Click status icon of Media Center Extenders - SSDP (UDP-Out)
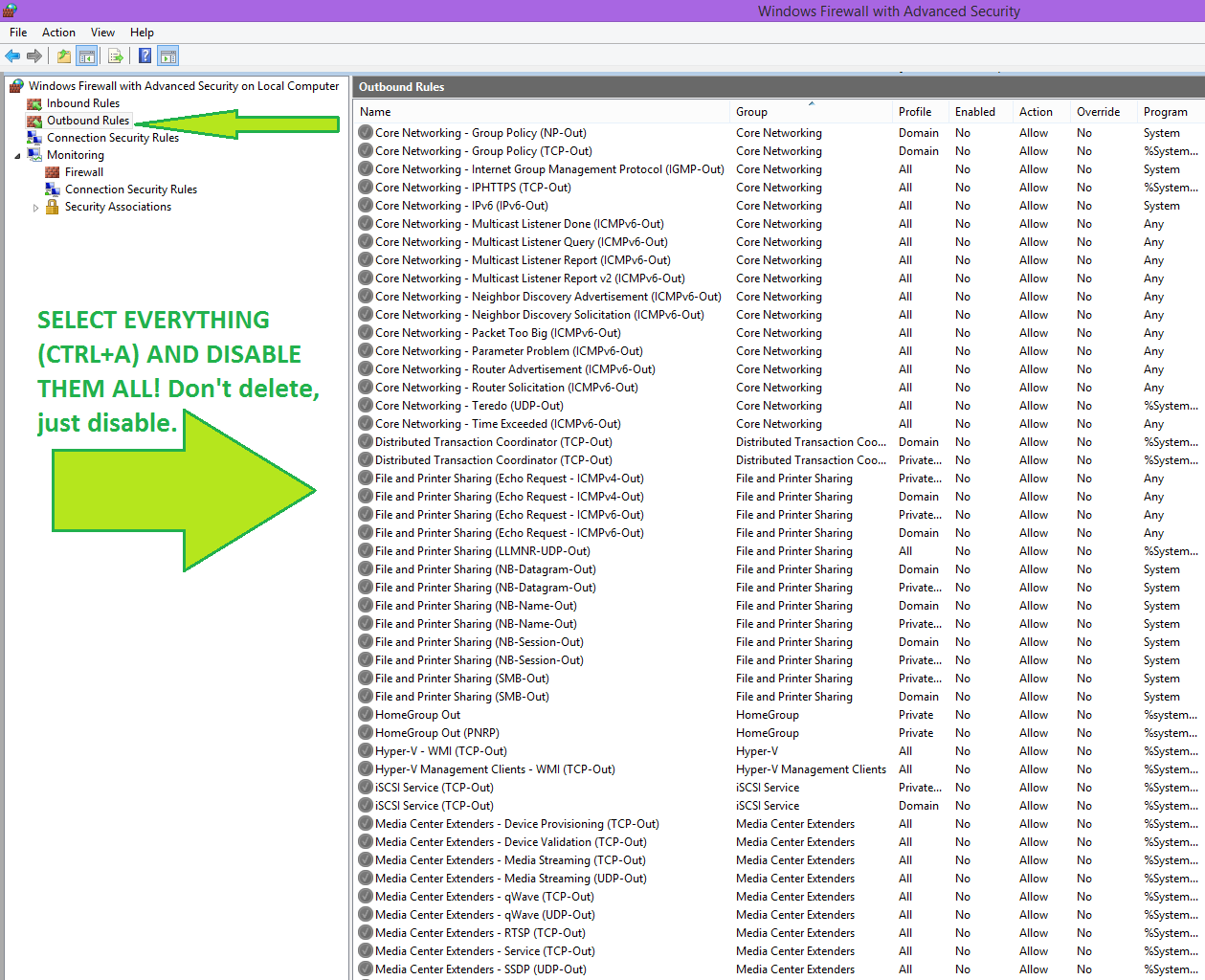The image size is (1205, 980). (366, 969)
